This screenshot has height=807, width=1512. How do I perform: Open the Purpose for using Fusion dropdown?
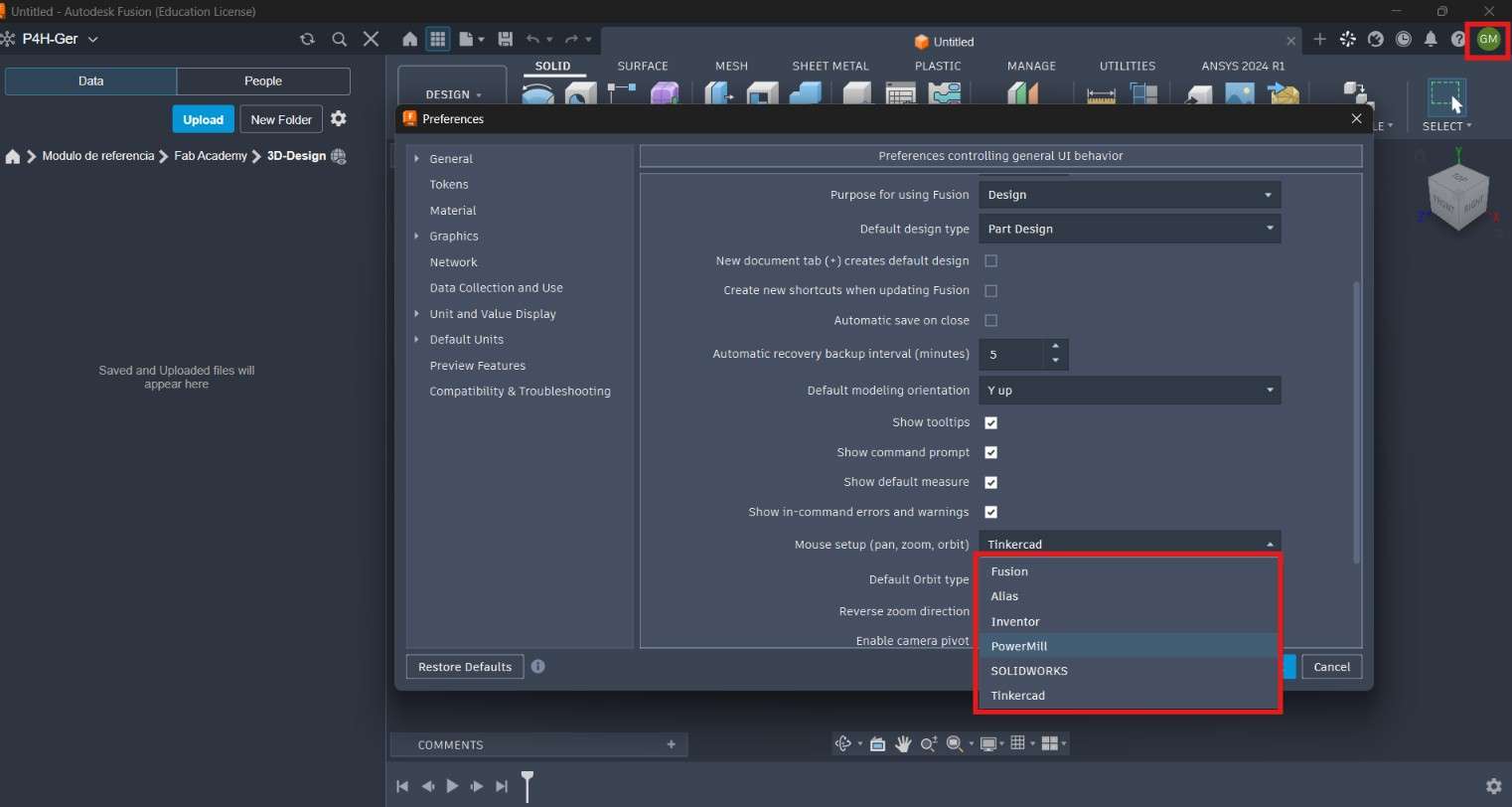(1130, 195)
